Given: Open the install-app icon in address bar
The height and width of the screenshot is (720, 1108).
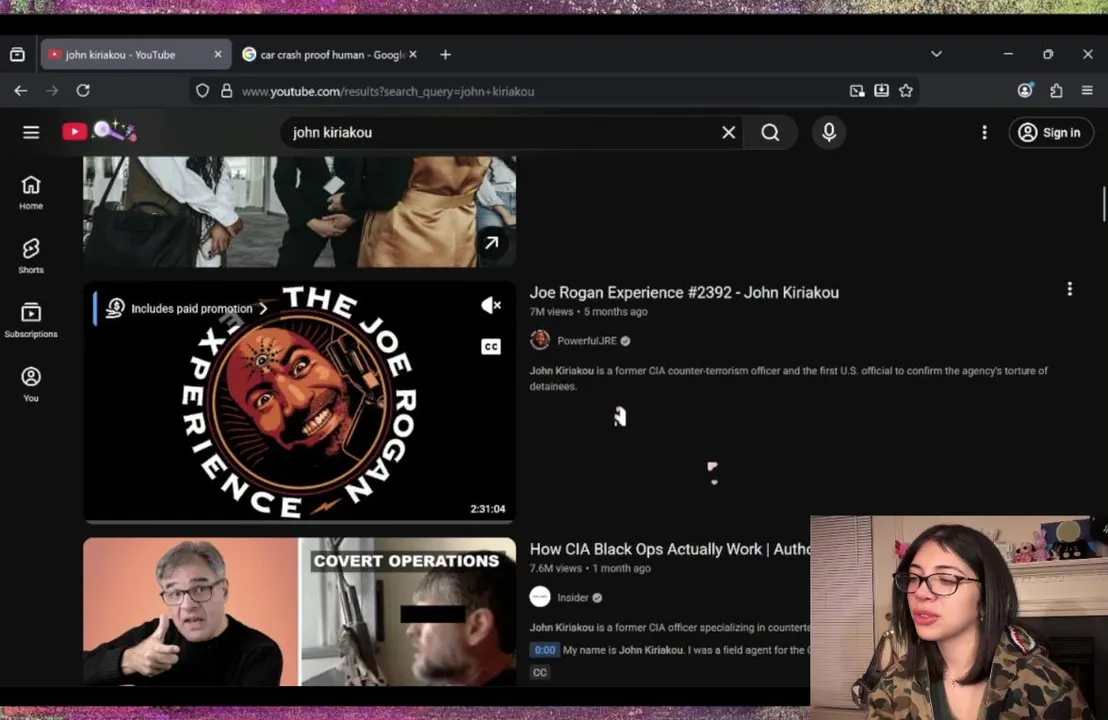Looking at the screenshot, I should click(x=881, y=90).
